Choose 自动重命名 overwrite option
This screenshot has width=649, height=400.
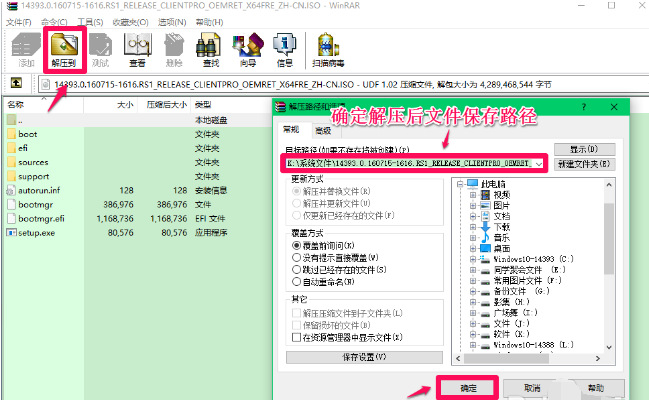(x=296, y=281)
